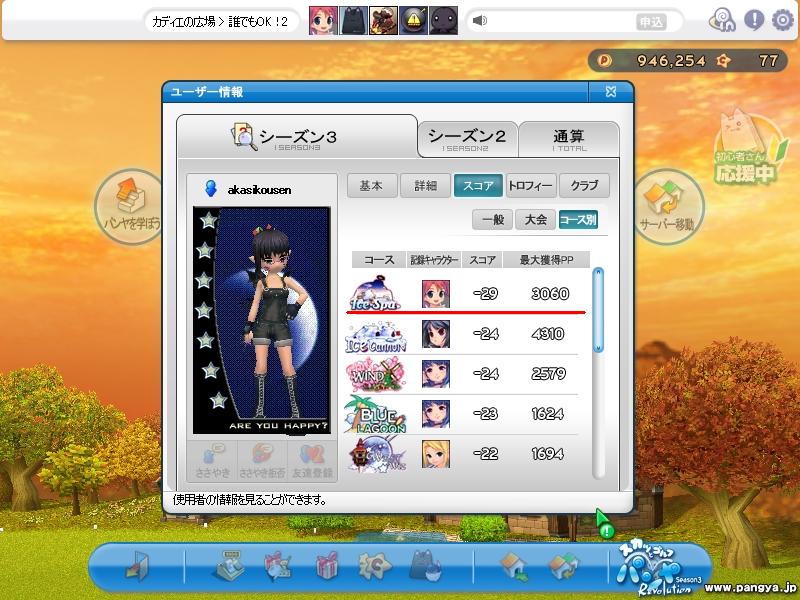Switch to the シーズン2 tab

point(467,139)
